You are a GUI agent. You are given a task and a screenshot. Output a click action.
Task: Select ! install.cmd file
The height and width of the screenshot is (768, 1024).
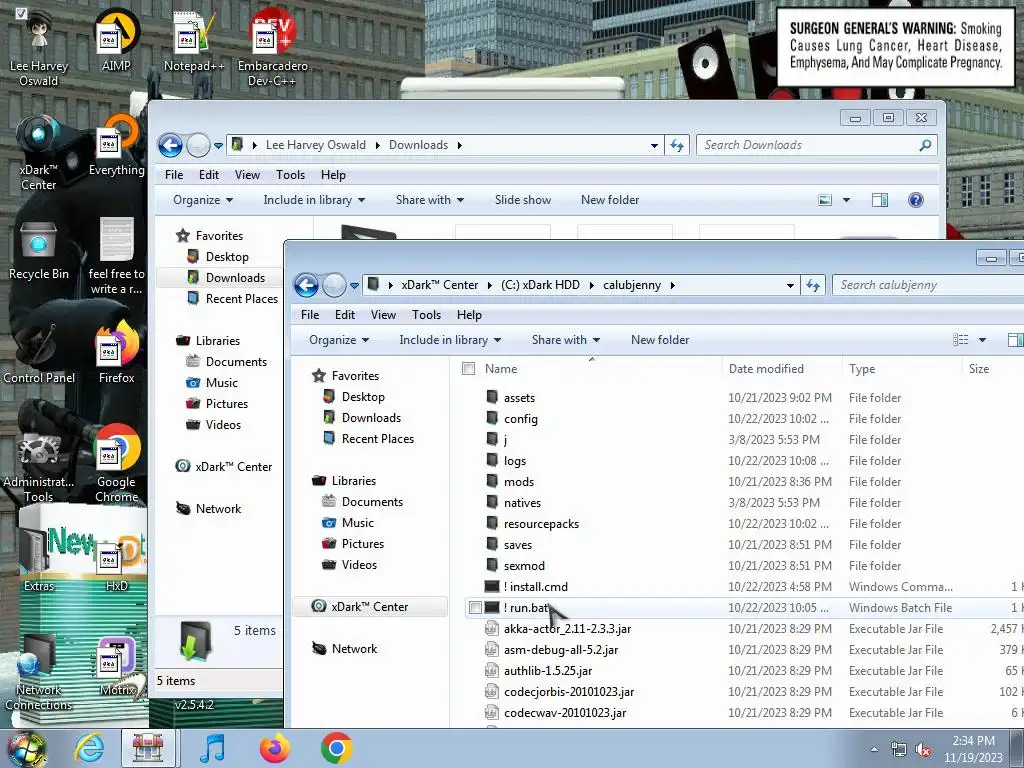pos(536,587)
